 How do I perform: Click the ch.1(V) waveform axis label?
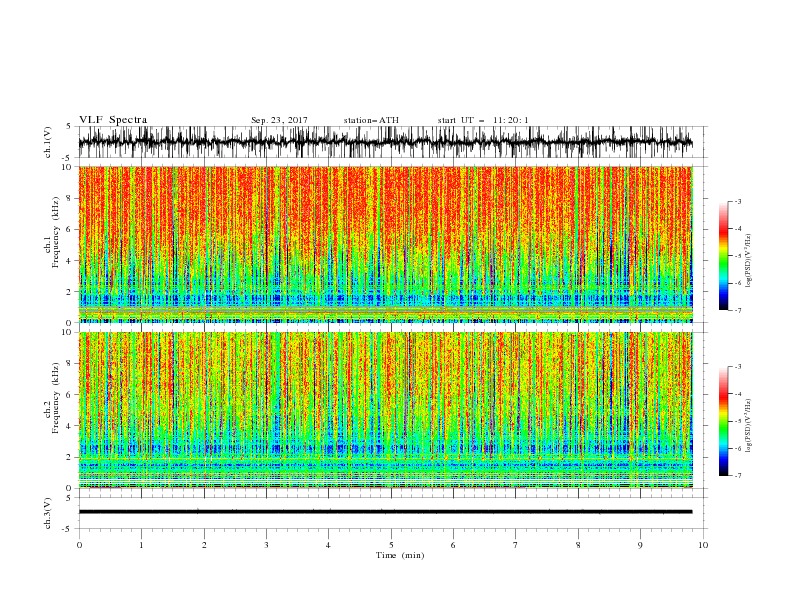[48, 142]
